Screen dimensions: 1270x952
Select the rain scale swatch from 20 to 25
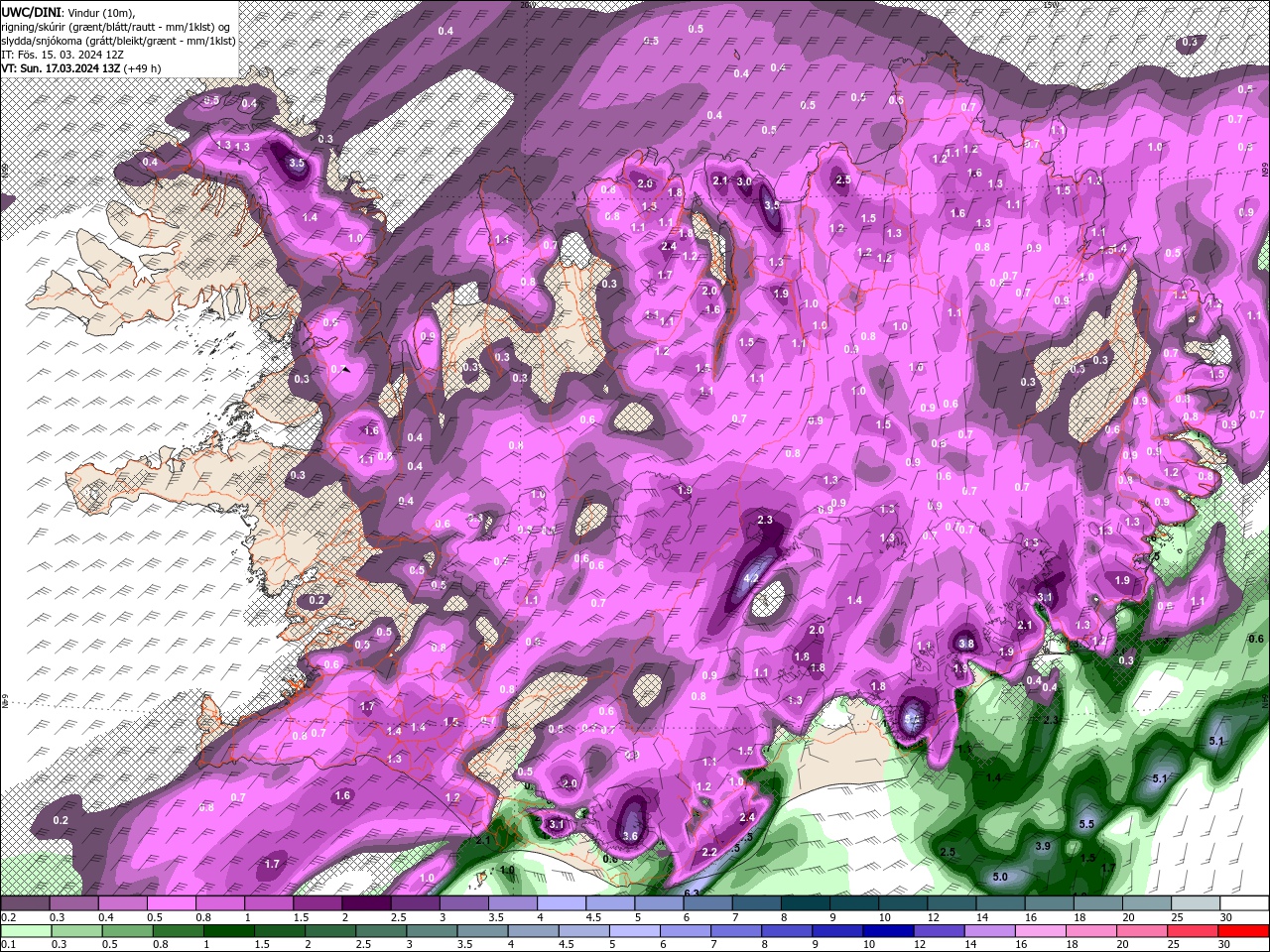1143,931
